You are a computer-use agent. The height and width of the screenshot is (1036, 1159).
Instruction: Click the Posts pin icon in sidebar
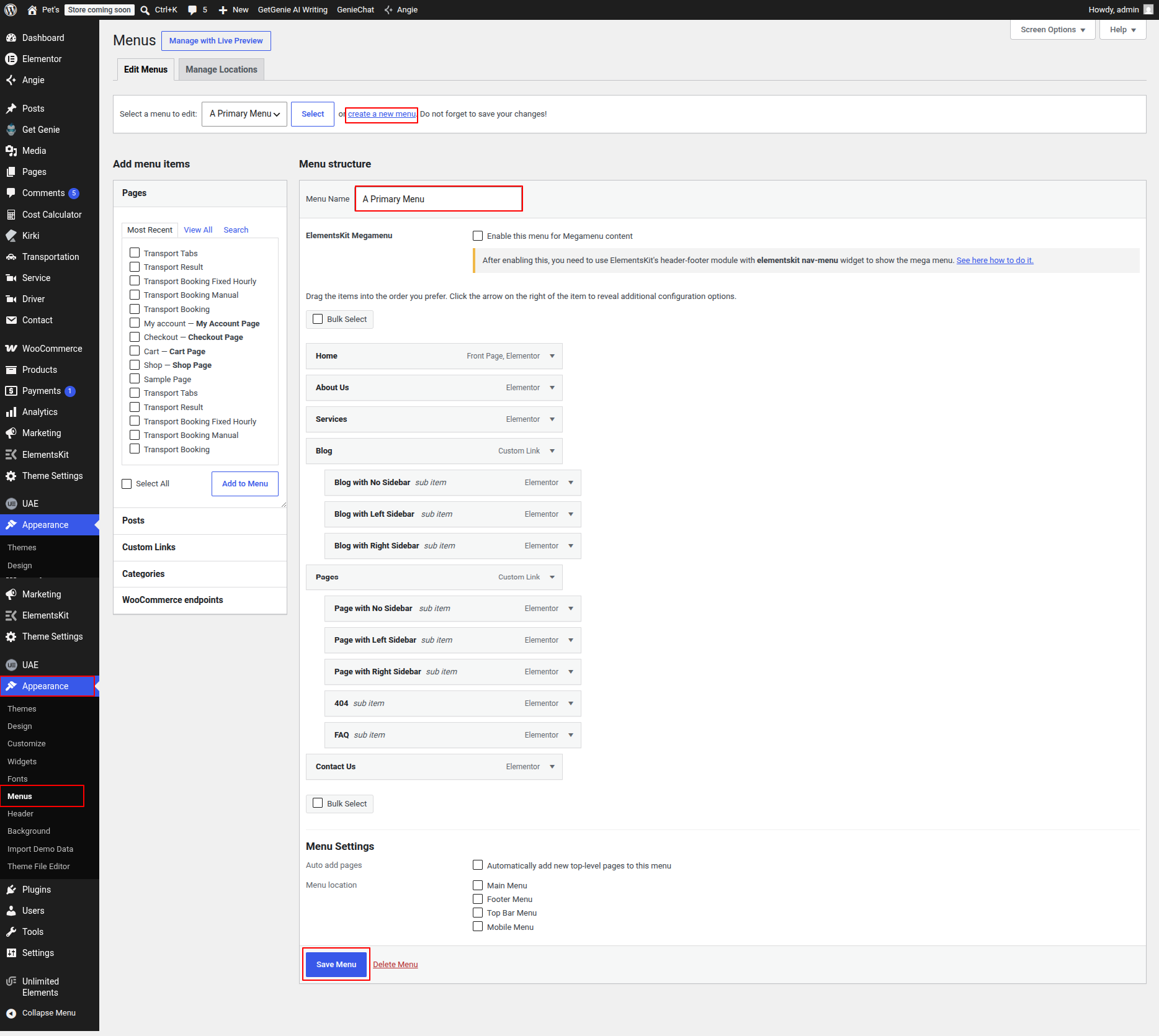[11, 109]
